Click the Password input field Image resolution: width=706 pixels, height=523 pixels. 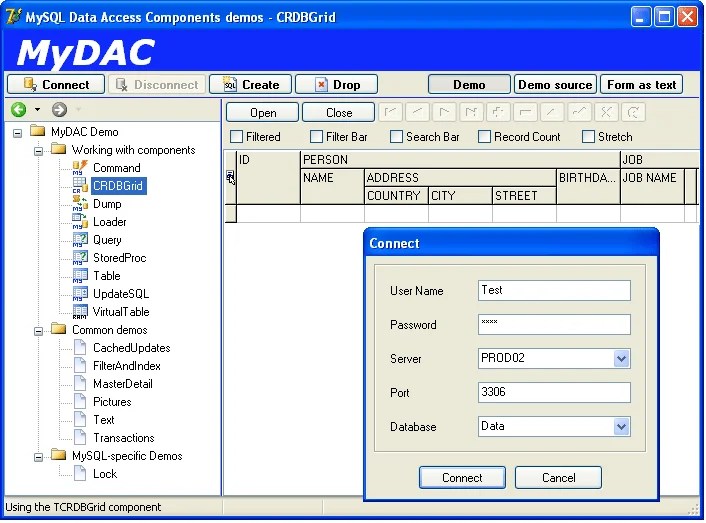click(x=554, y=325)
